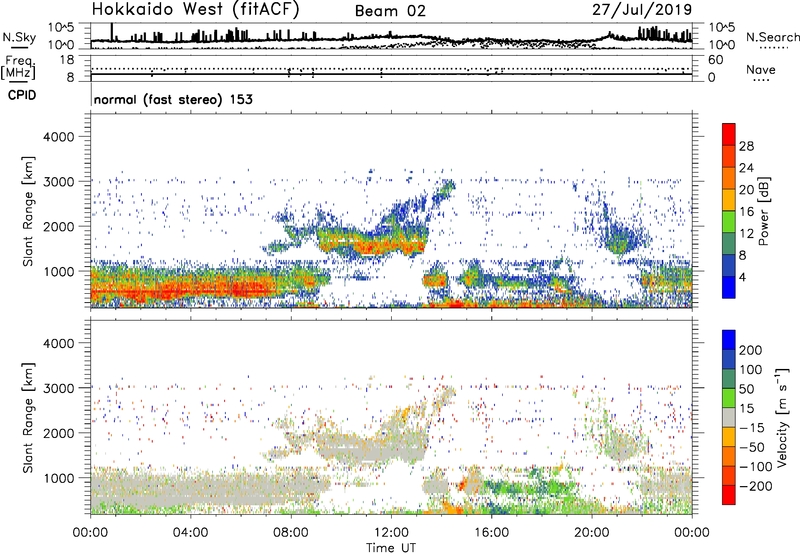This screenshot has width=800, height=554.
Task: Click the 'N.Sky' legend label
Action: (19, 37)
